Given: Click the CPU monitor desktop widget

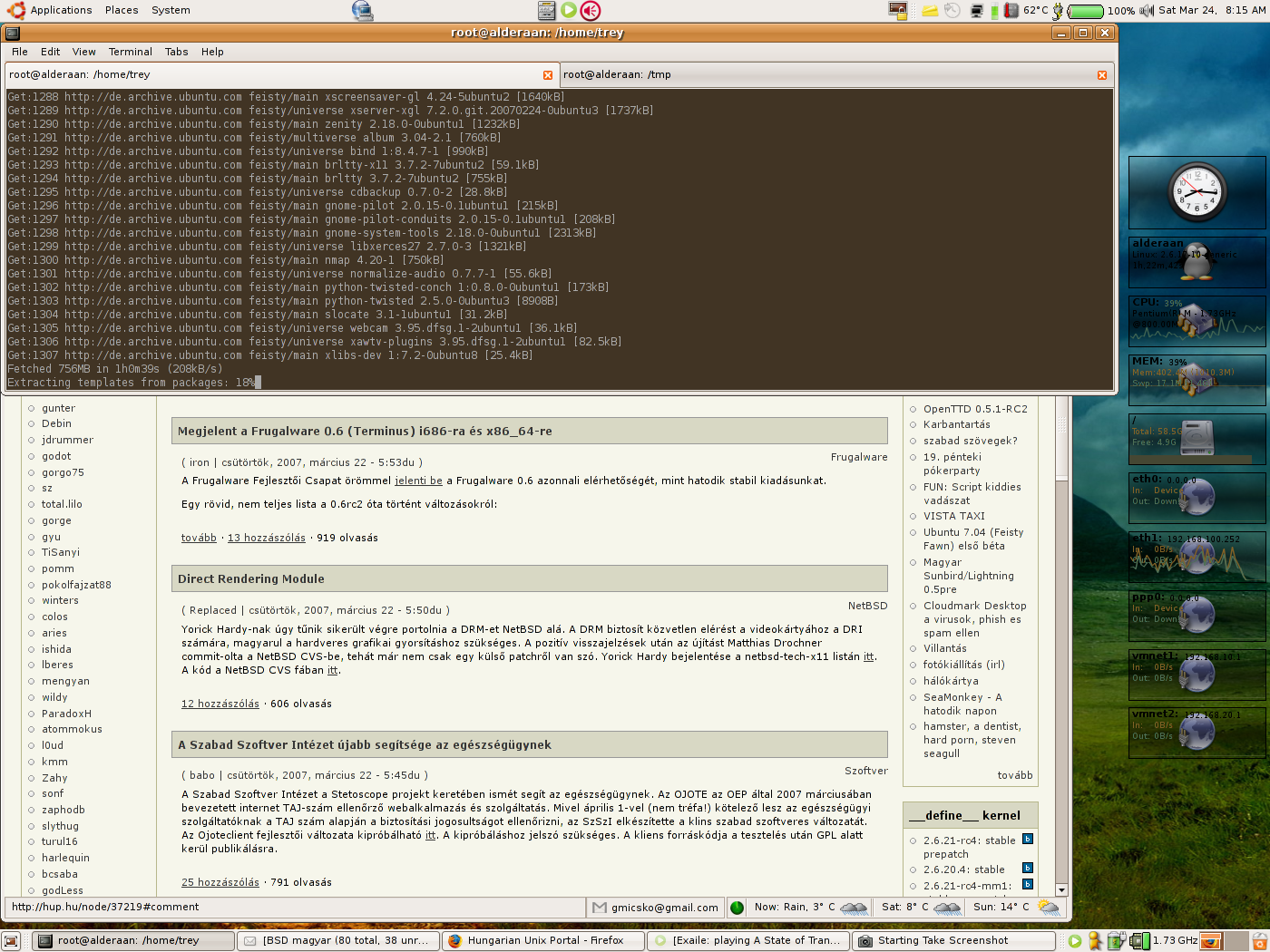Looking at the screenshot, I should coord(1197,321).
